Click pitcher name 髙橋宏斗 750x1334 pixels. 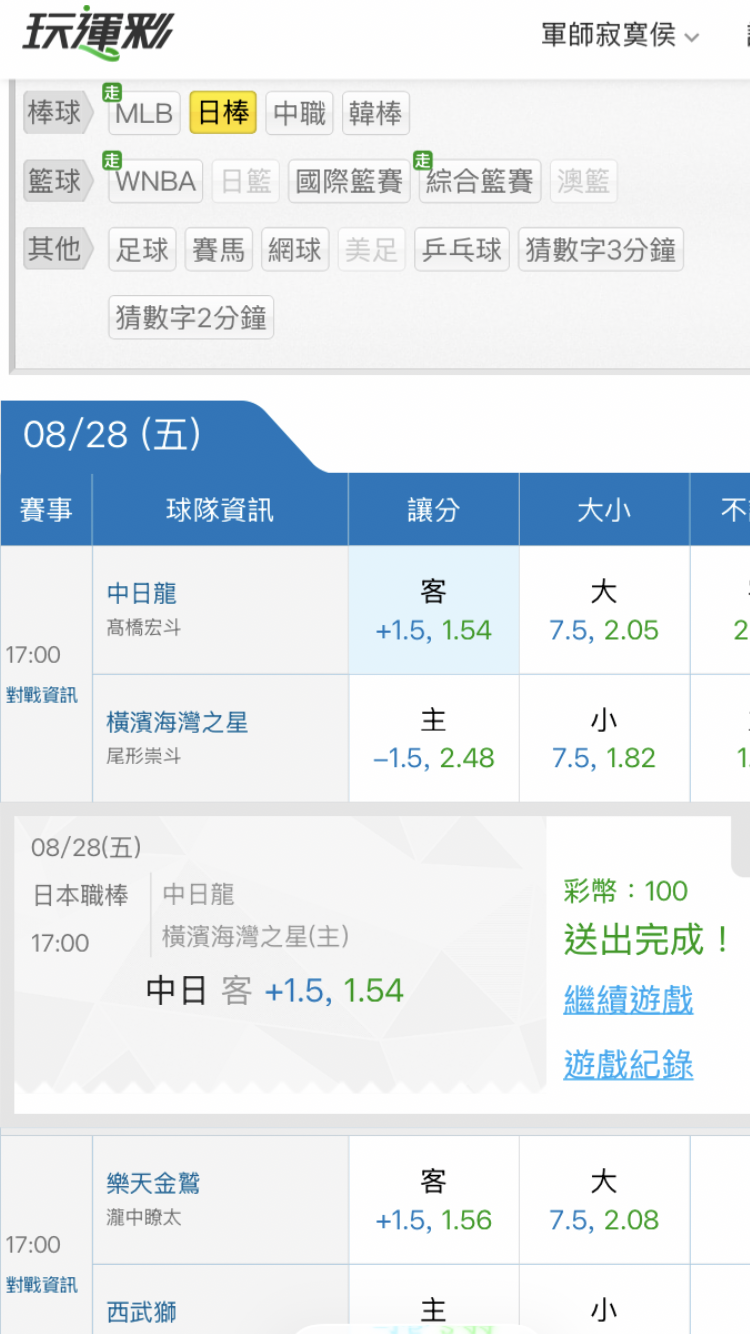pyautogui.click(x=144, y=628)
